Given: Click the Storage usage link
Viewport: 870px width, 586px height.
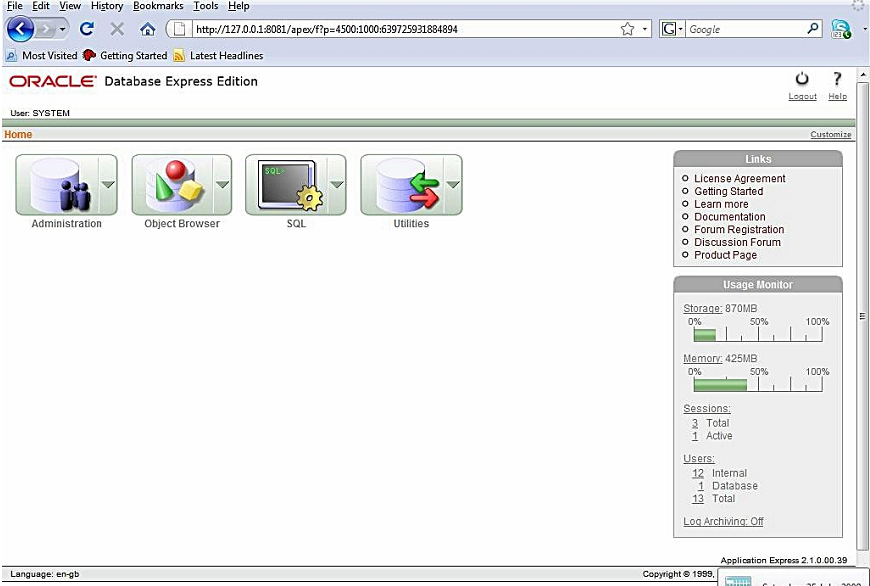Looking at the screenshot, I should tap(702, 309).
